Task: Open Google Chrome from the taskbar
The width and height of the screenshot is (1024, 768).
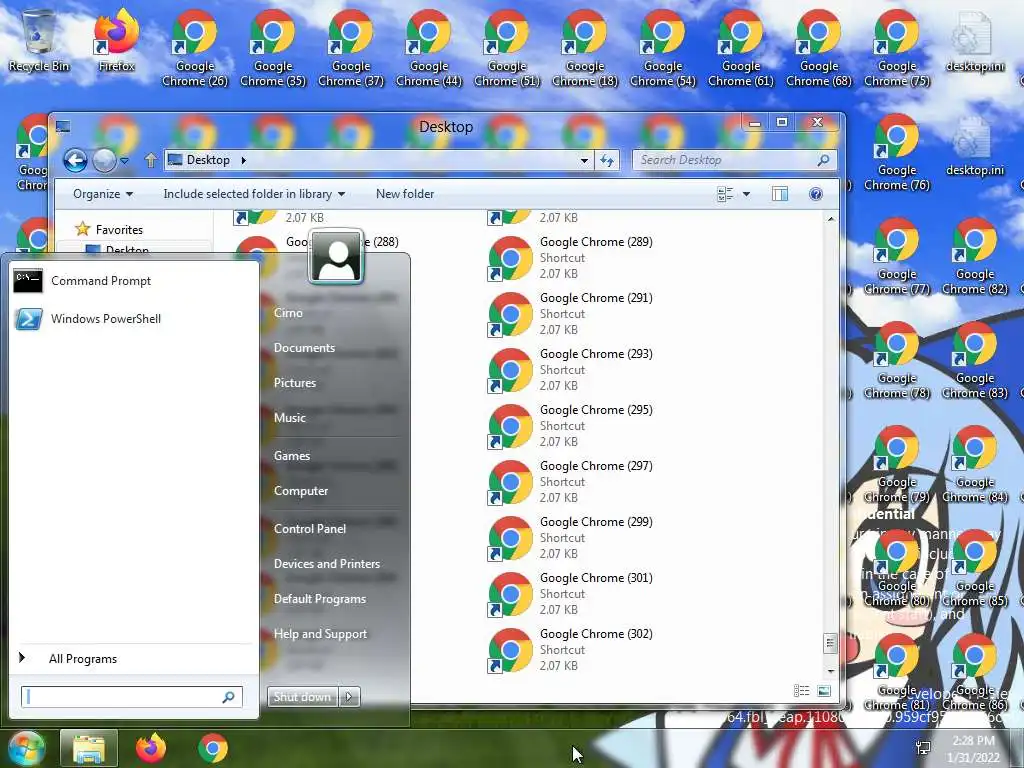Action: tap(213, 748)
